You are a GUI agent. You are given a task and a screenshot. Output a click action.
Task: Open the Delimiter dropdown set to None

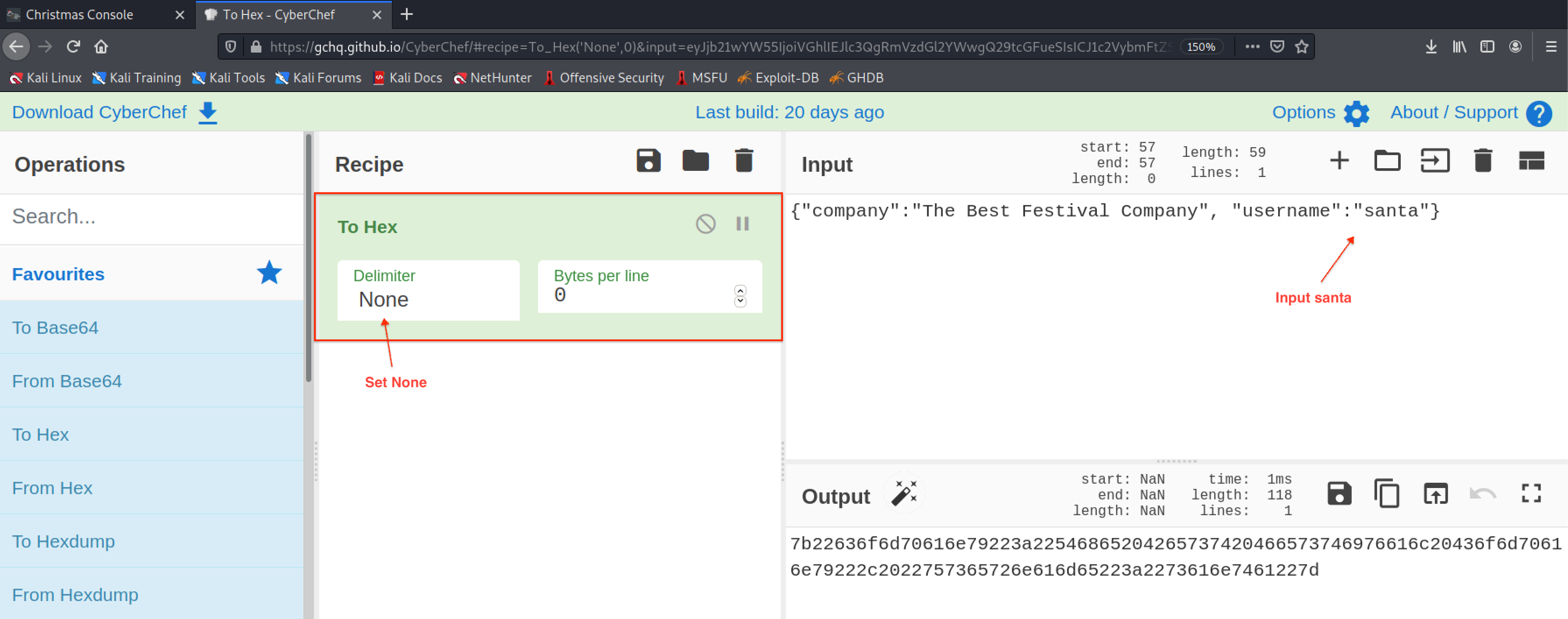tap(428, 290)
